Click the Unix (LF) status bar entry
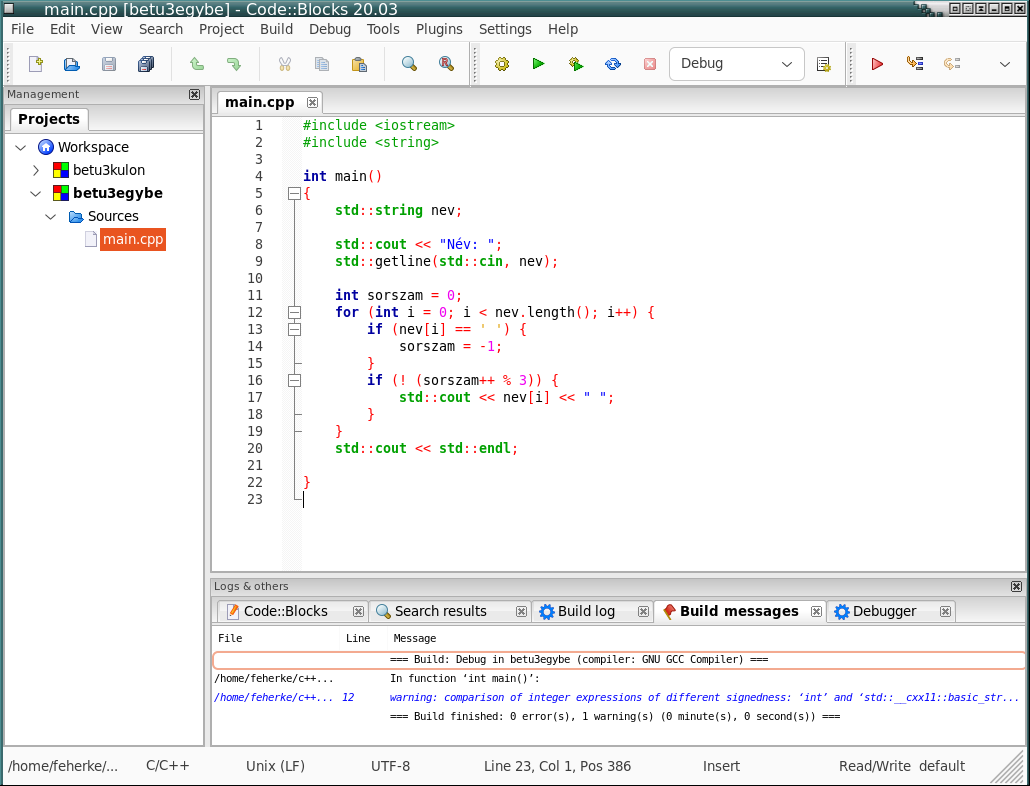The width and height of the screenshot is (1030, 786). pyautogui.click(x=275, y=766)
